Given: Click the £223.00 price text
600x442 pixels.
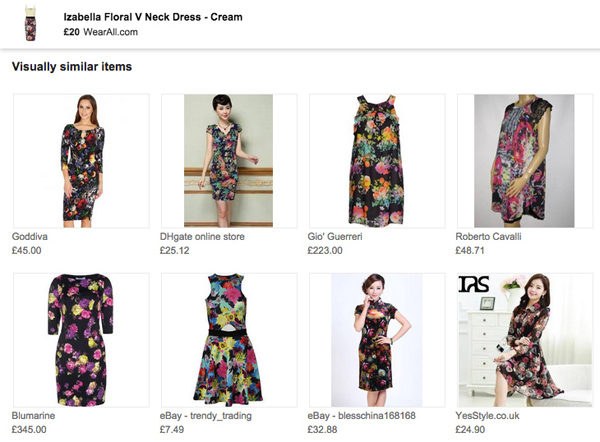Looking at the screenshot, I should pyautogui.click(x=326, y=250).
